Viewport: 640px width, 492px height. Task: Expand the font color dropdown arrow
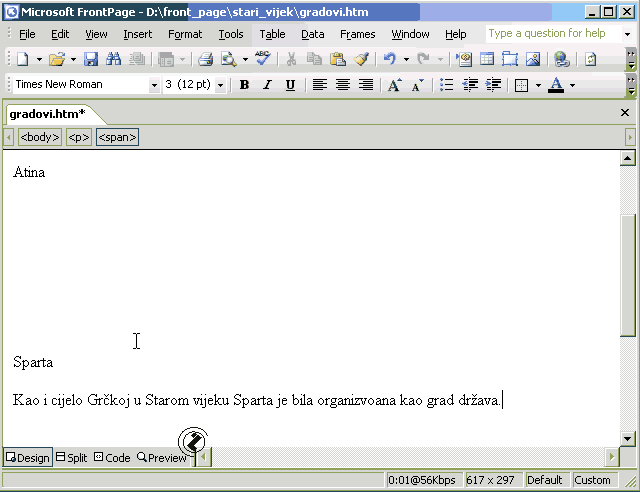(x=572, y=85)
